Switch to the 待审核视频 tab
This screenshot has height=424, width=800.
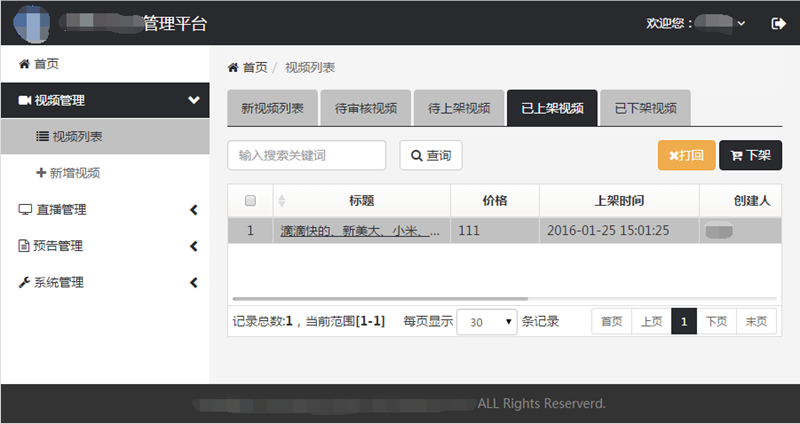click(366, 108)
